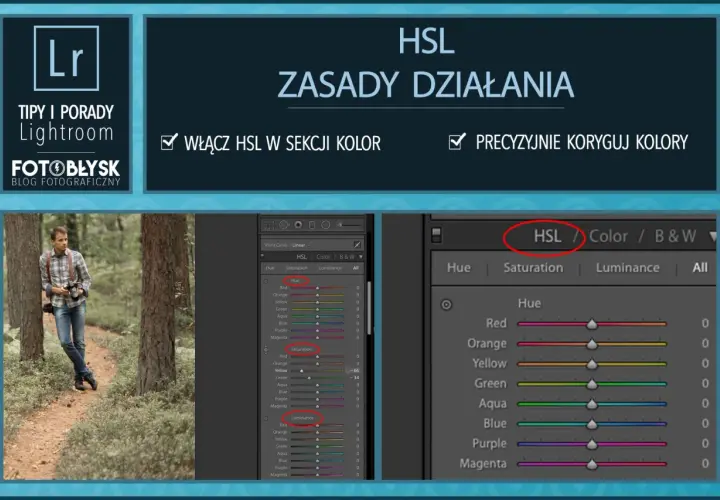
Task: Click the enlarged Yellow hue value field
Action: click(705, 363)
